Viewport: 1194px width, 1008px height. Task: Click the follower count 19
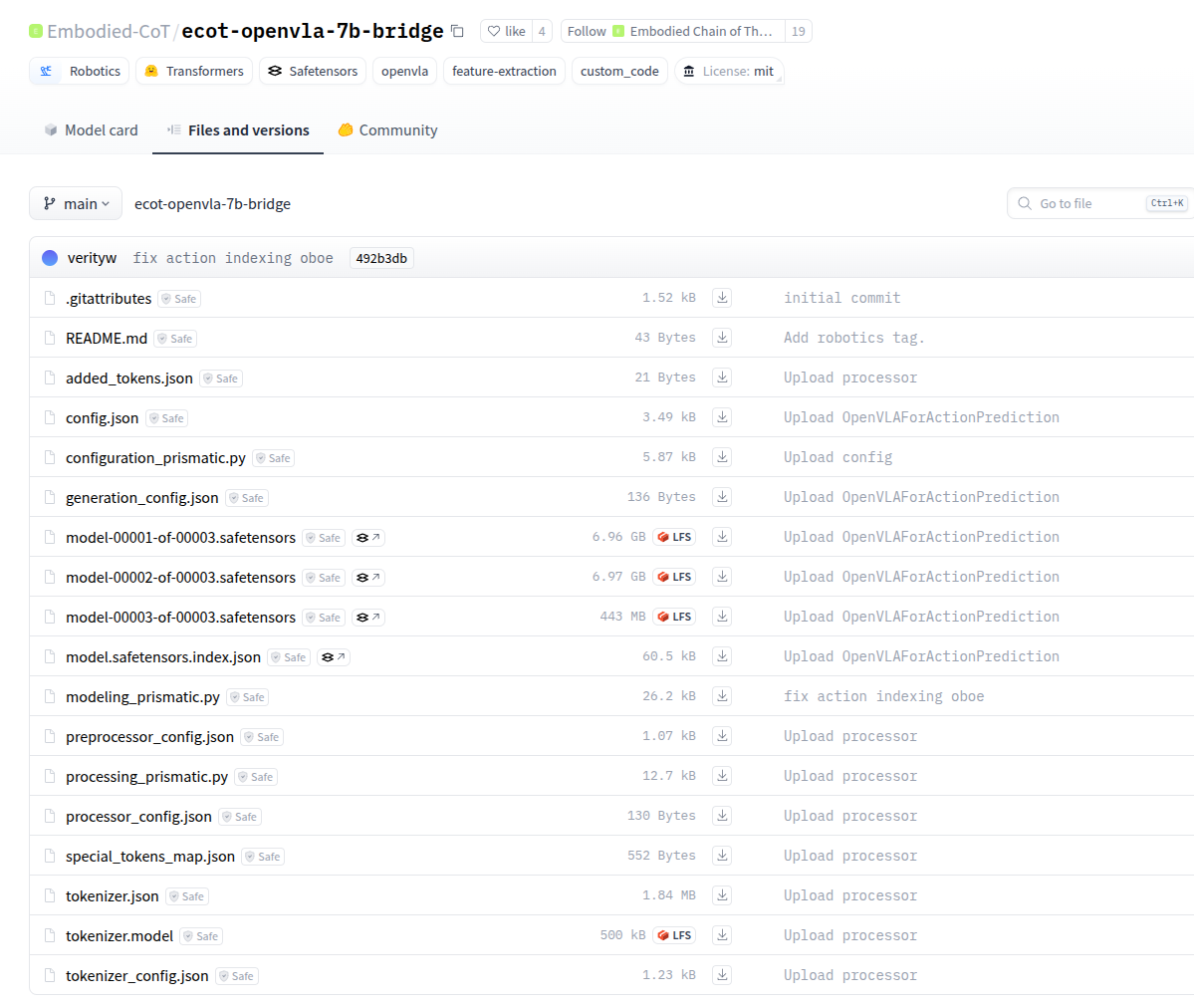tap(798, 31)
